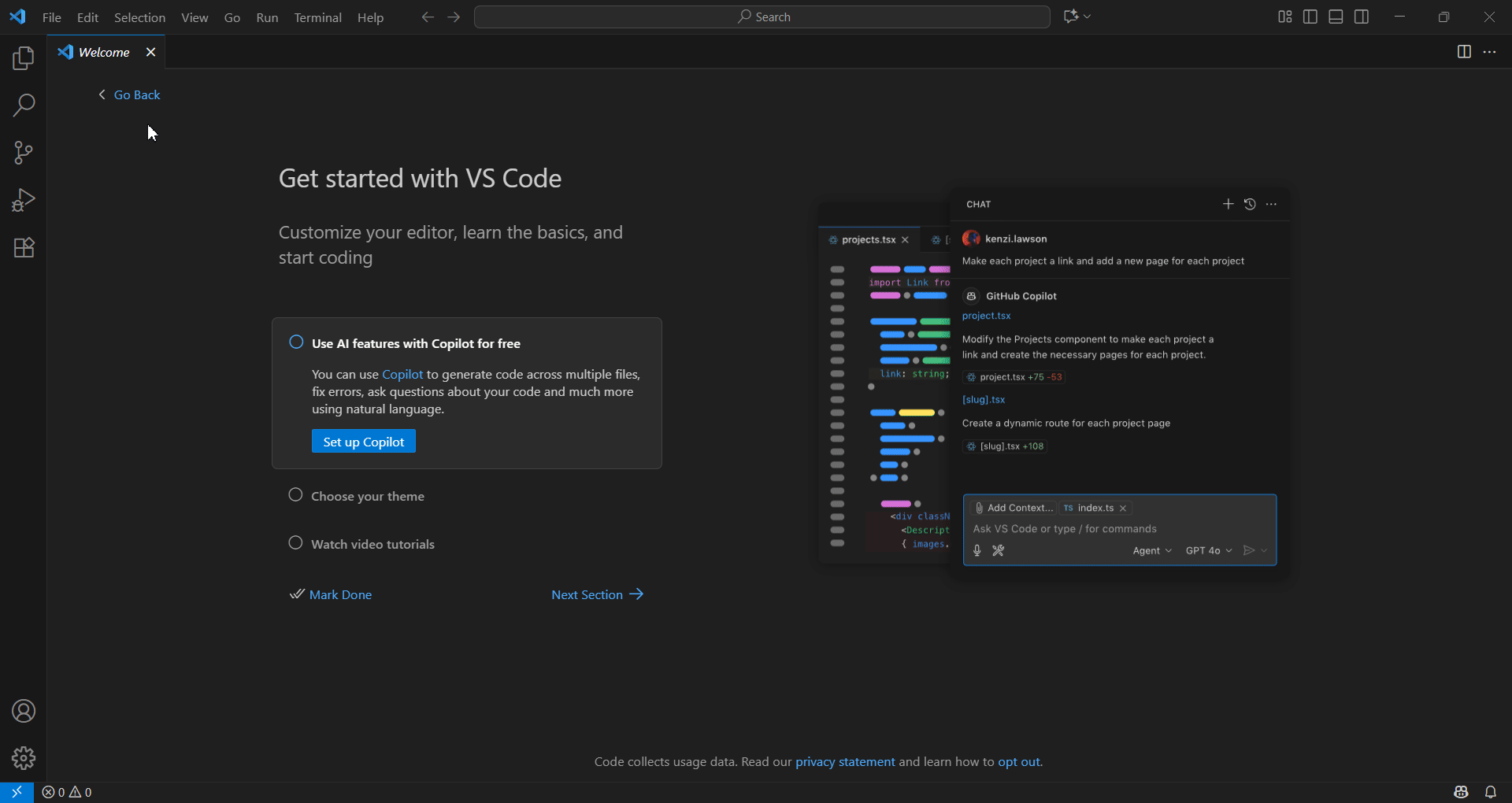The width and height of the screenshot is (1512, 803).
Task: Open Customize Layout button
Action: (1285, 17)
